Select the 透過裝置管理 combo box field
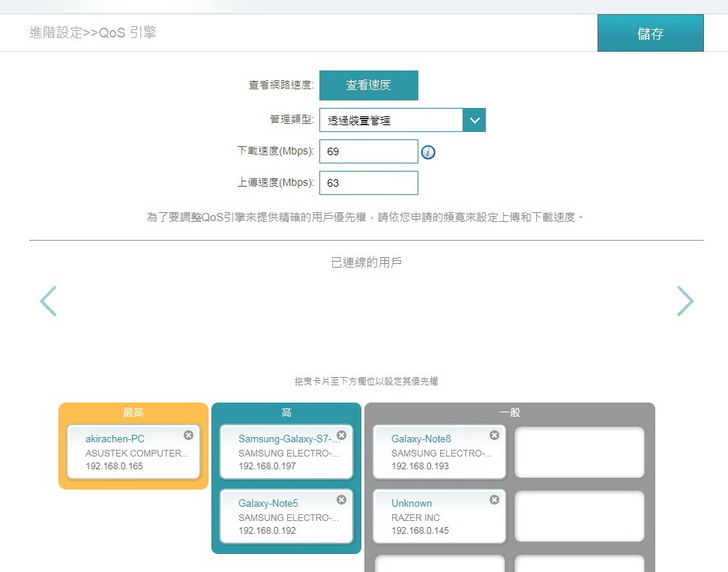728x572 pixels. [x=391, y=120]
